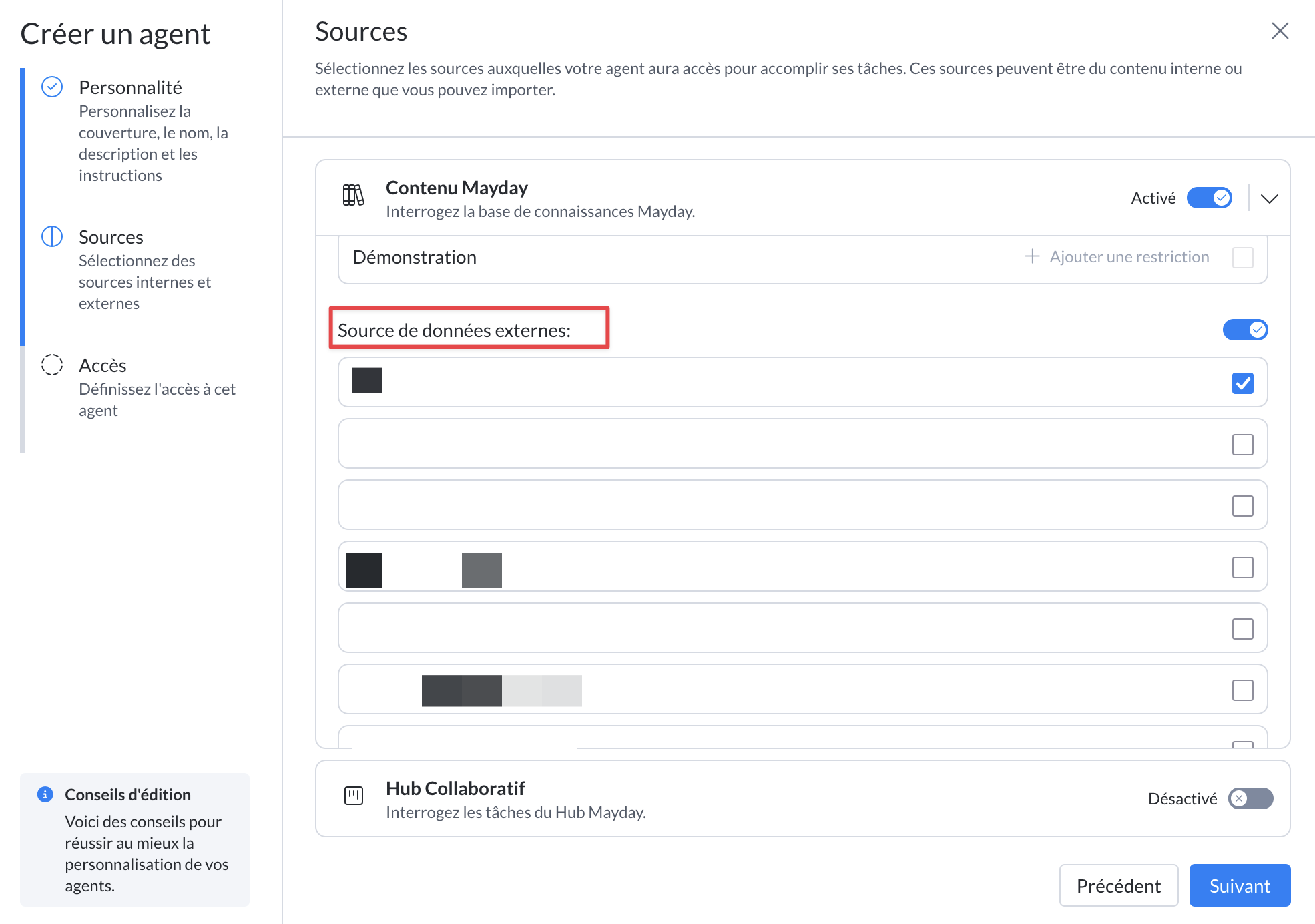Check the Démonstration checkbox
1315x924 pixels.
pyautogui.click(x=1242, y=258)
